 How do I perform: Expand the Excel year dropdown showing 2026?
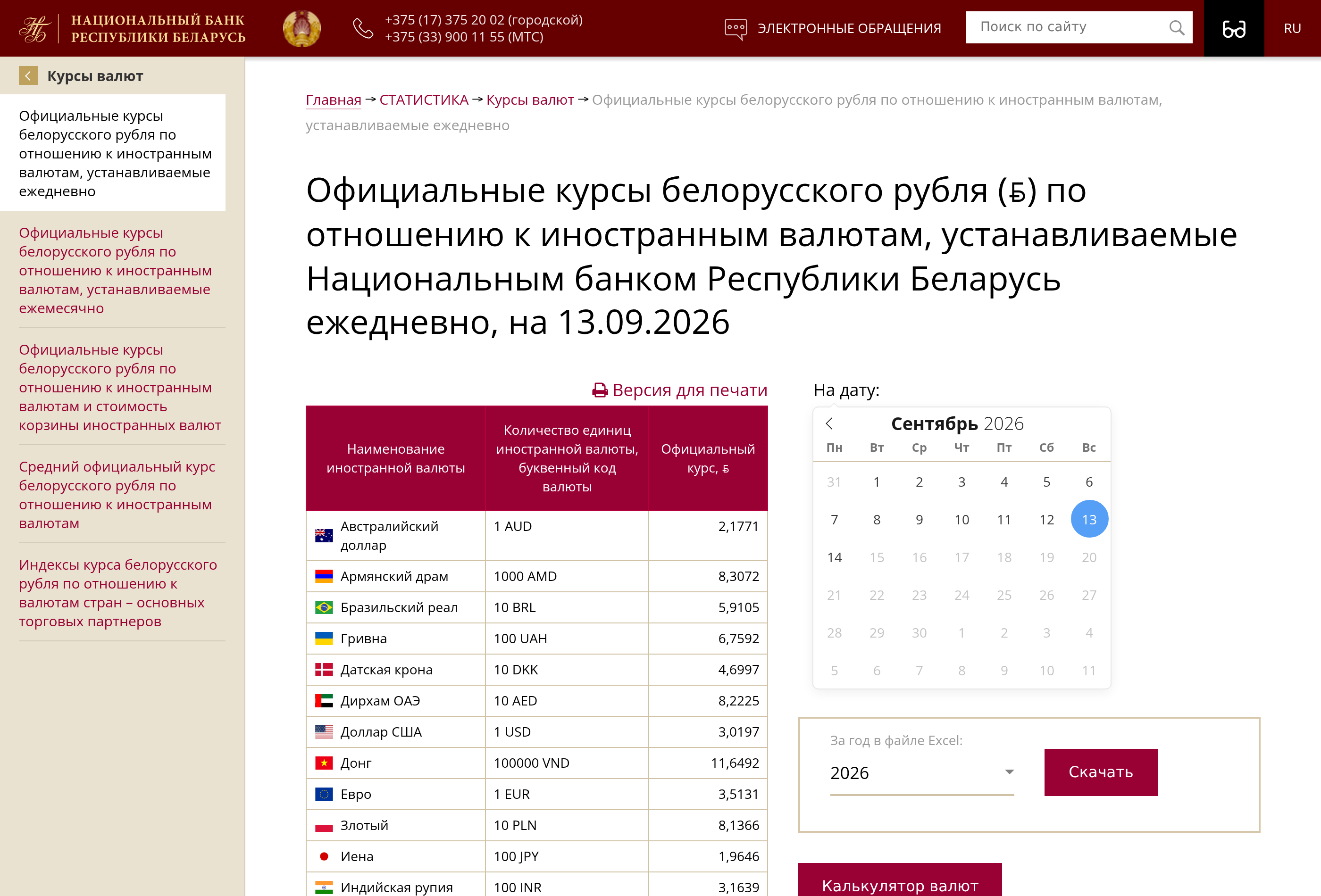(x=921, y=773)
